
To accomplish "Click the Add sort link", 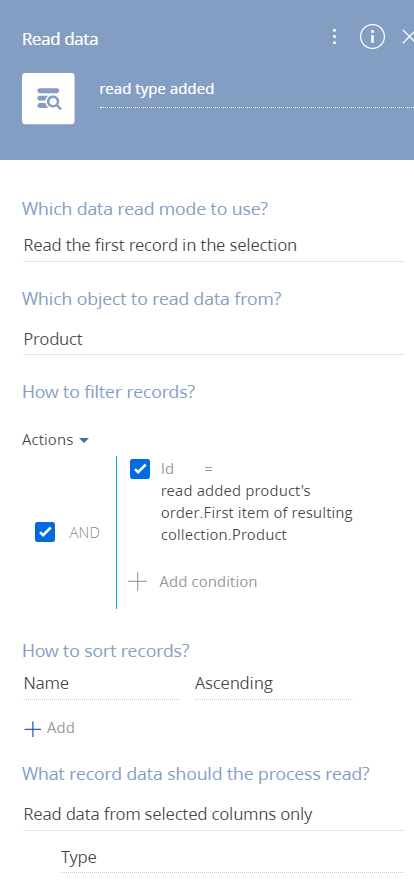I will click(x=61, y=728).
